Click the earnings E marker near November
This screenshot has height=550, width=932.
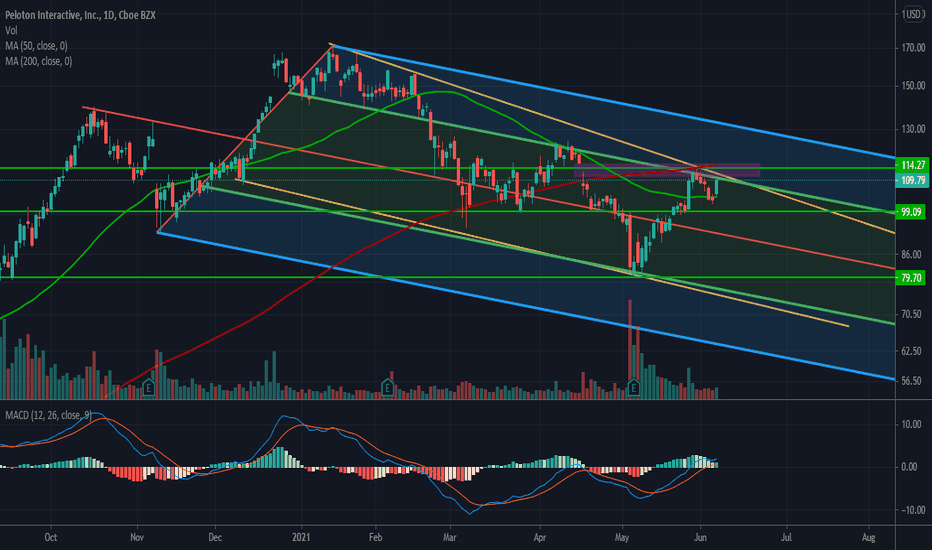click(x=149, y=388)
